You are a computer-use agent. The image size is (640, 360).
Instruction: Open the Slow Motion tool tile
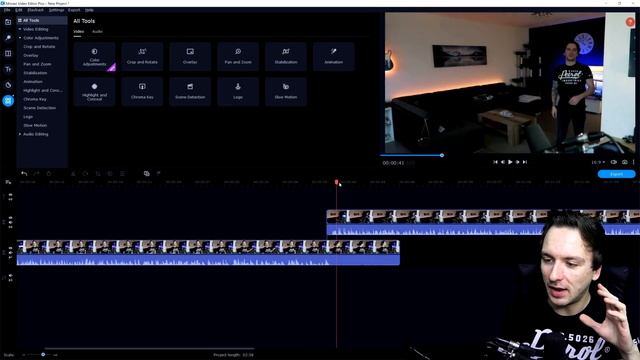point(286,92)
